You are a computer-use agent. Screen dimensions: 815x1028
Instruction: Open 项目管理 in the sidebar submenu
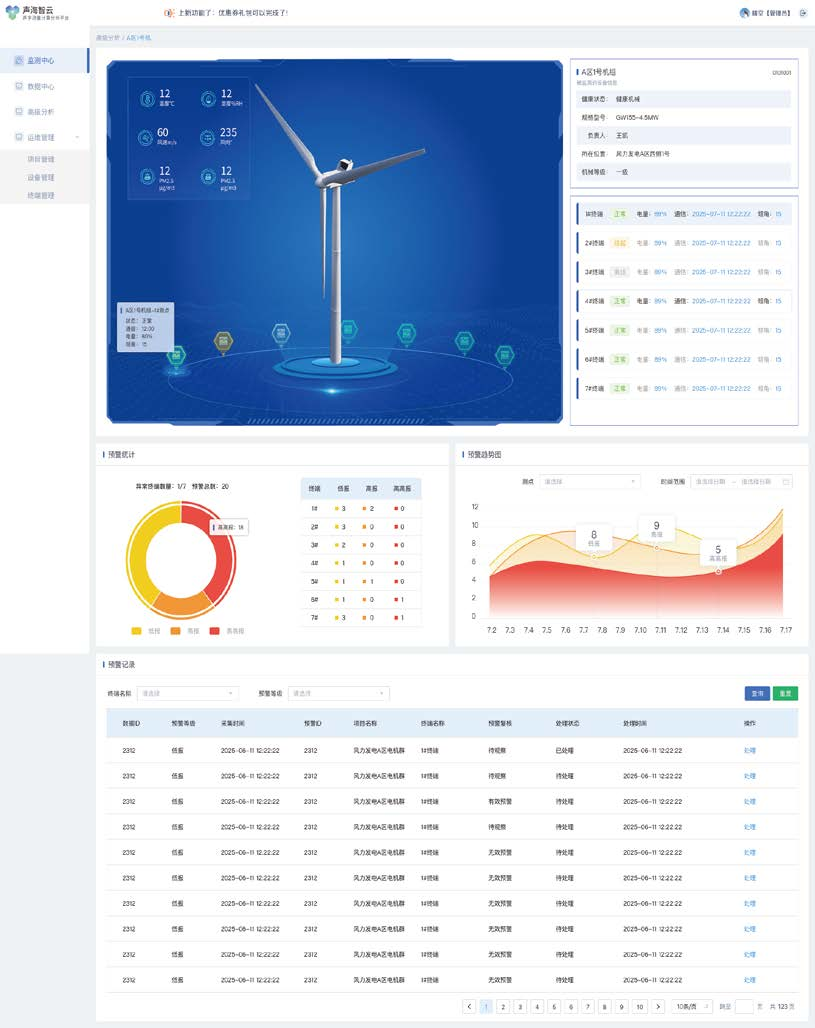coord(41,159)
